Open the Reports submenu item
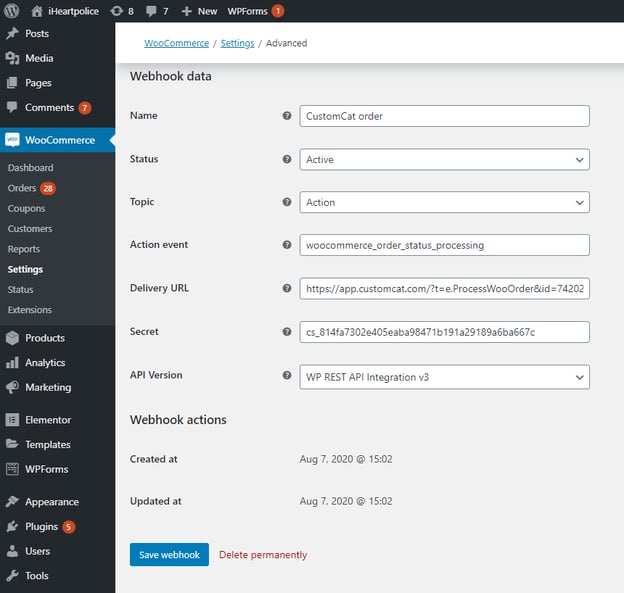Image resolution: width=624 pixels, height=593 pixels. point(24,249)
